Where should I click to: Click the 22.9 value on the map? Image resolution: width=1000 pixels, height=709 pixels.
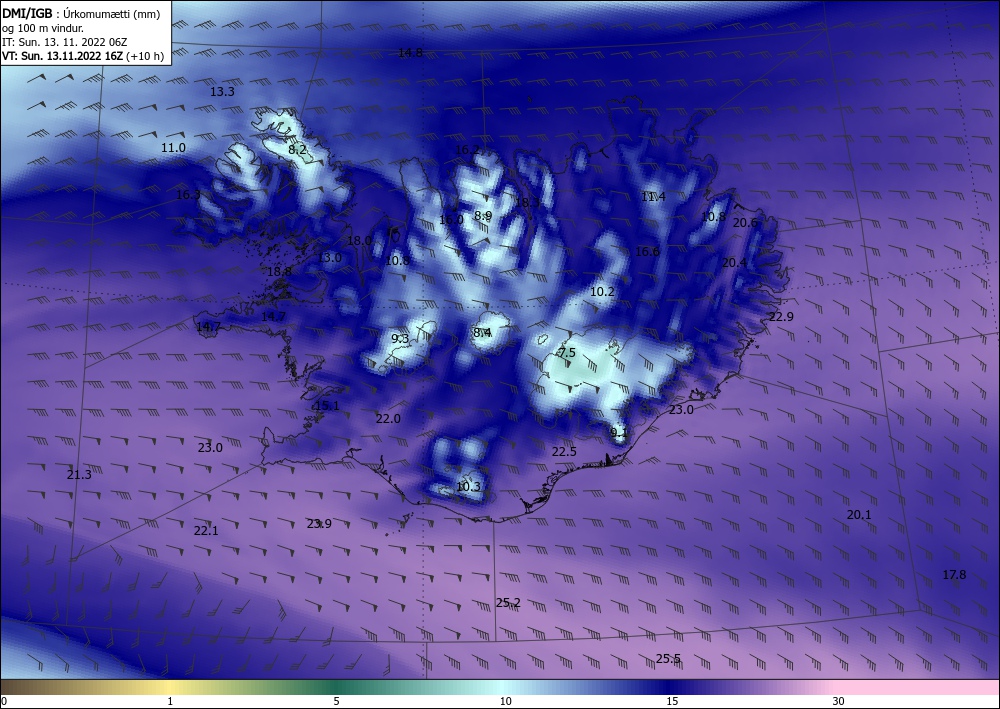pos(781,317)
